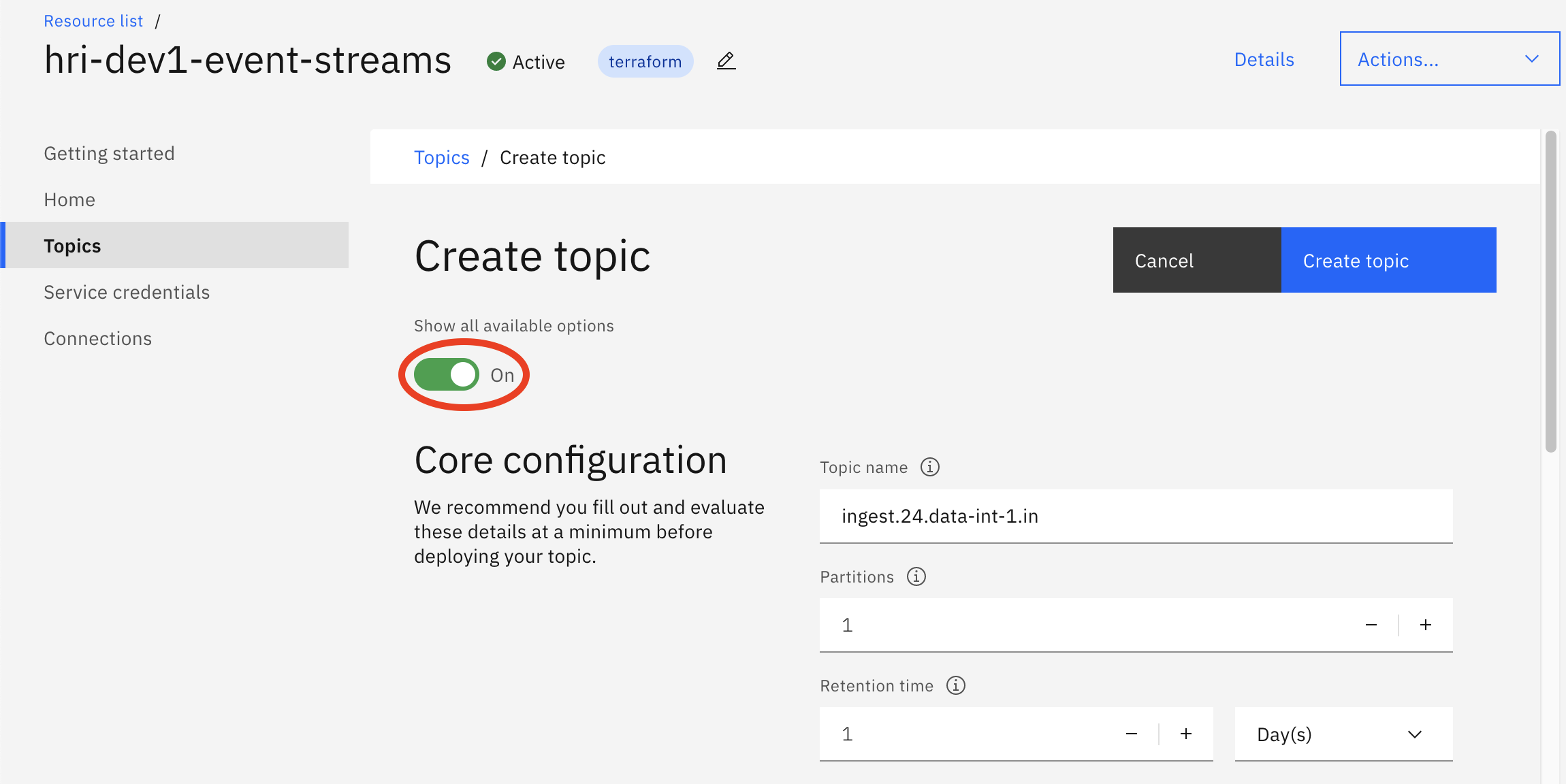
Task: Open the Retention time info tooltip icon
Action: pos(956,685)
